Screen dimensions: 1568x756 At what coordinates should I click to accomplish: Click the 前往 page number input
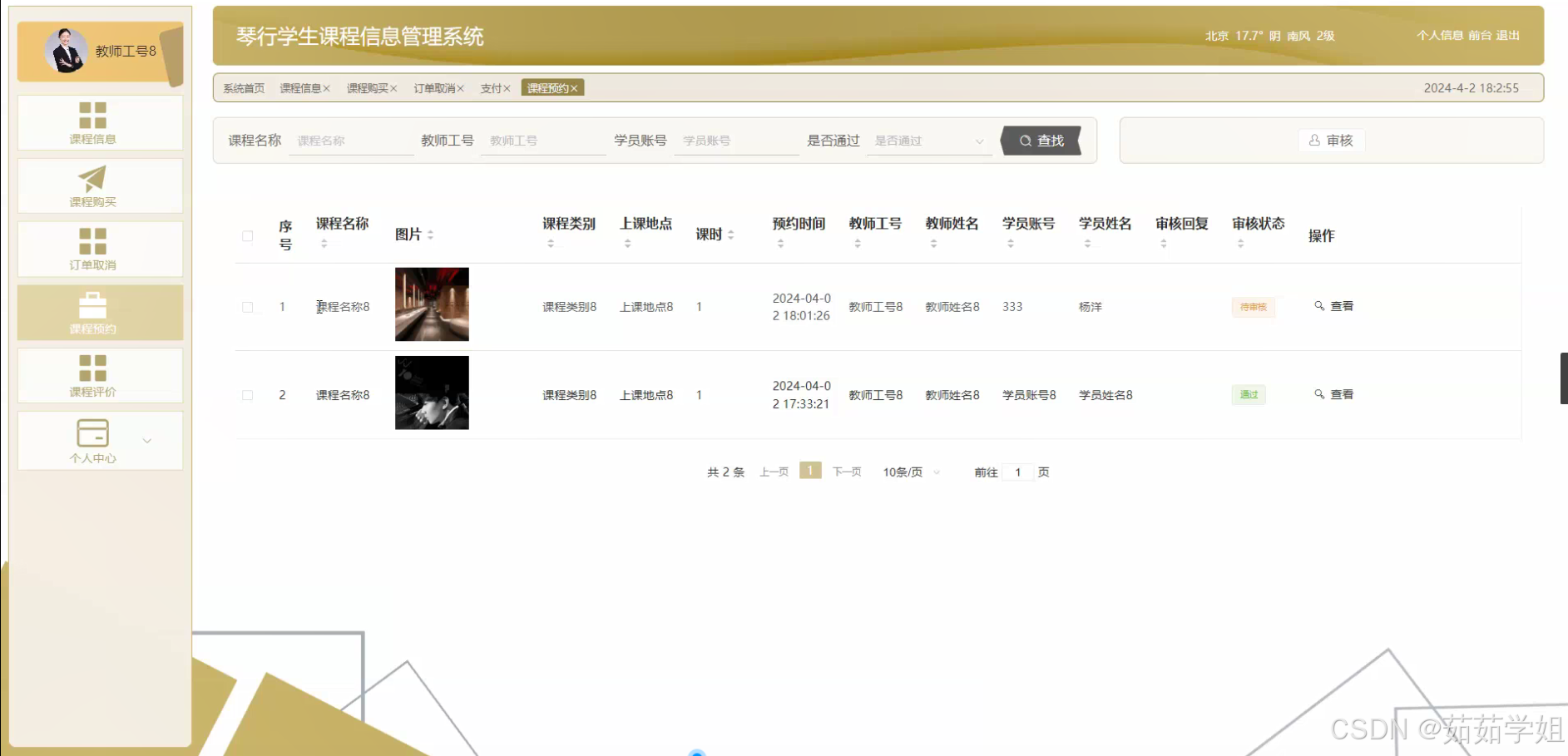(1017, 472)
